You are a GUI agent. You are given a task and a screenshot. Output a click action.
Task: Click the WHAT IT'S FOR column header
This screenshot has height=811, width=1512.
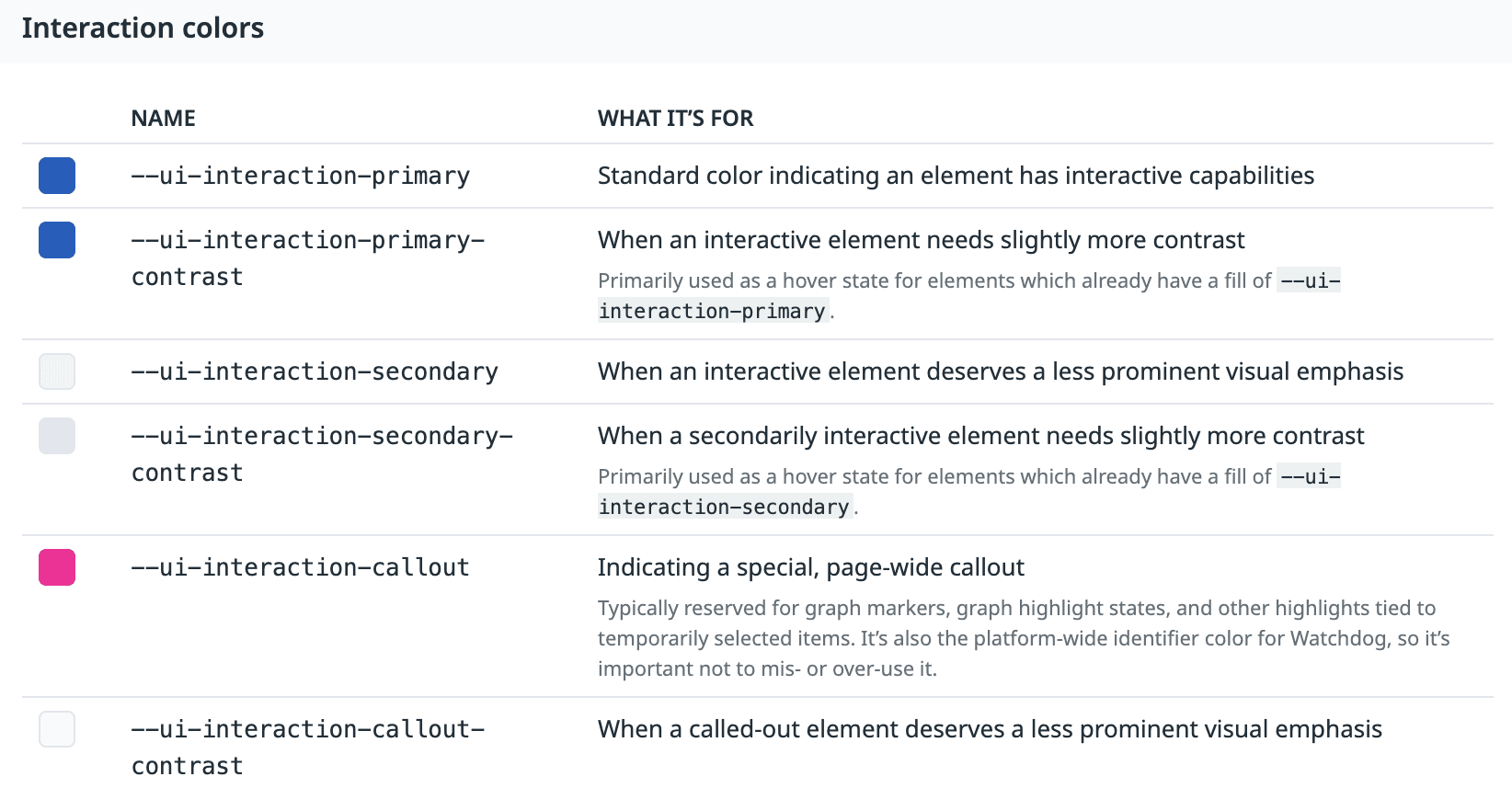pyautogui.click(x=675, y=119)
